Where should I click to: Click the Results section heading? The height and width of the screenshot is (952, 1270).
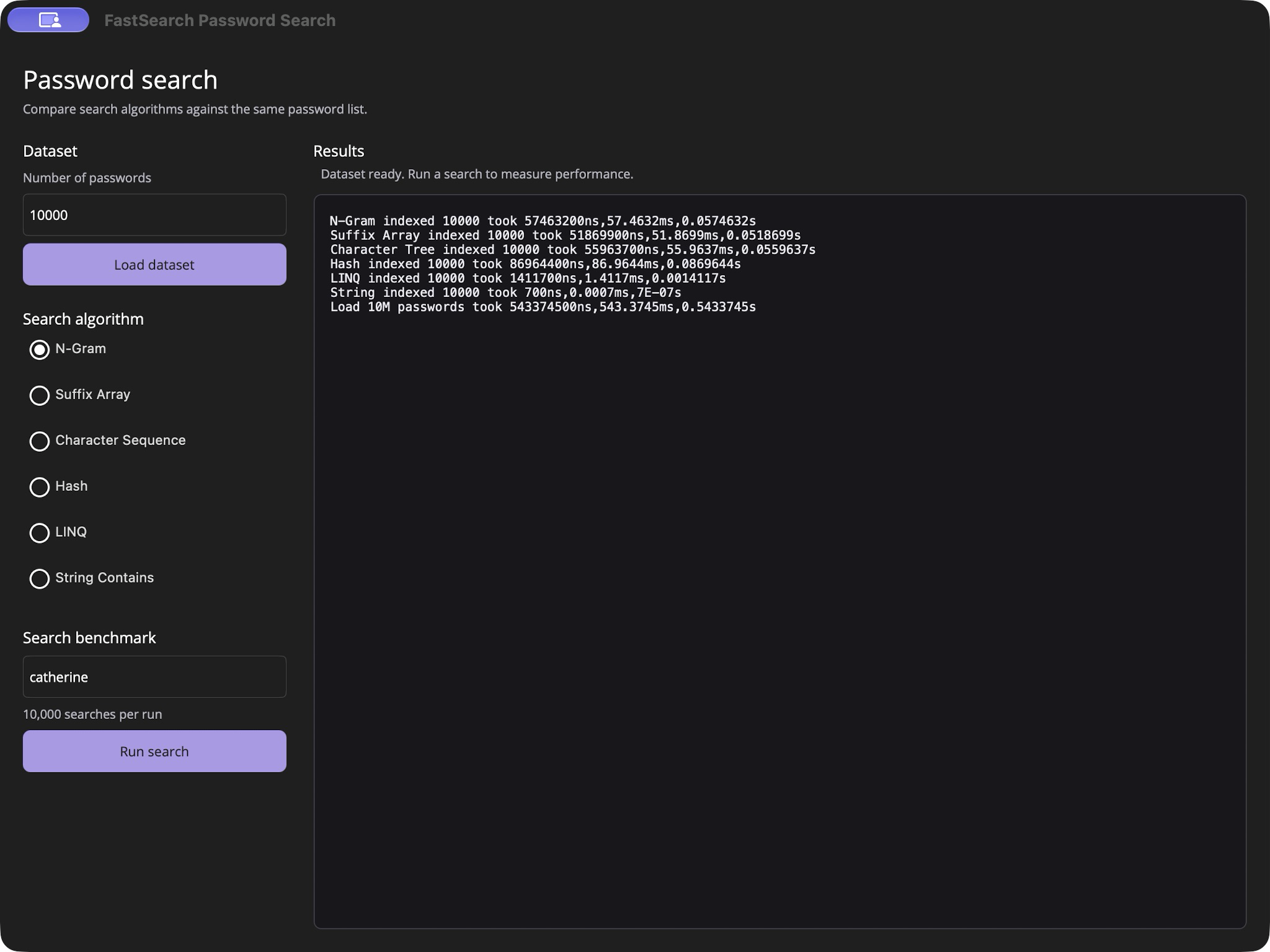pyautogui.click(x=339, y=151)
